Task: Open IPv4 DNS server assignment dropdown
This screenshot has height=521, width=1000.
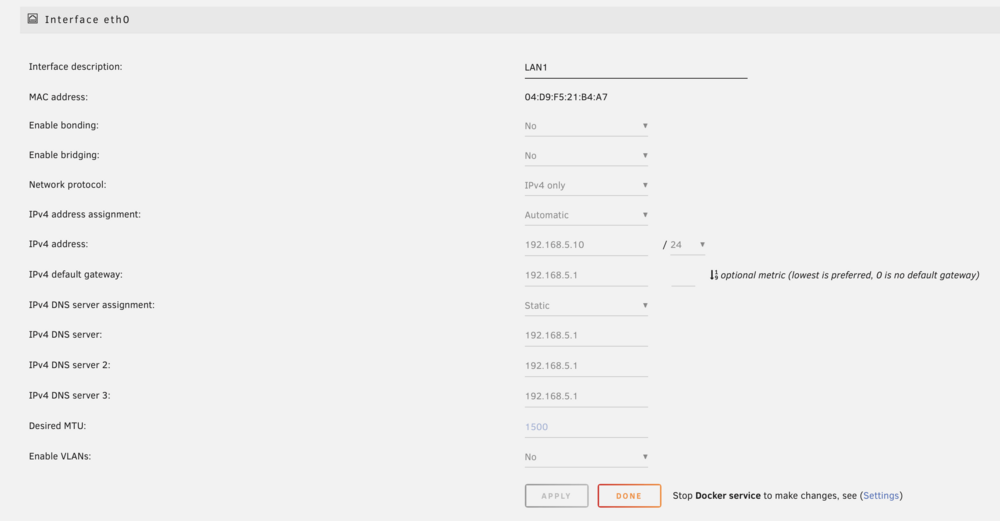Action: [x=586, y=306]
